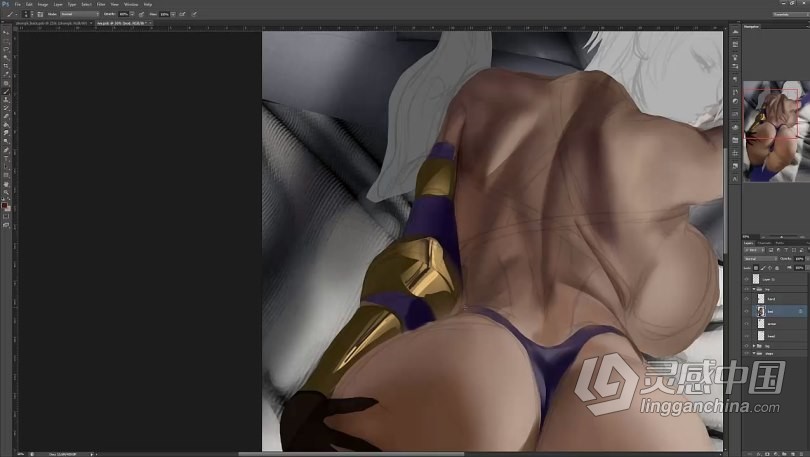This screenshot has height=457, width=810.
Task: Toggle visibility of the head layer
Action: click(746, 336)
